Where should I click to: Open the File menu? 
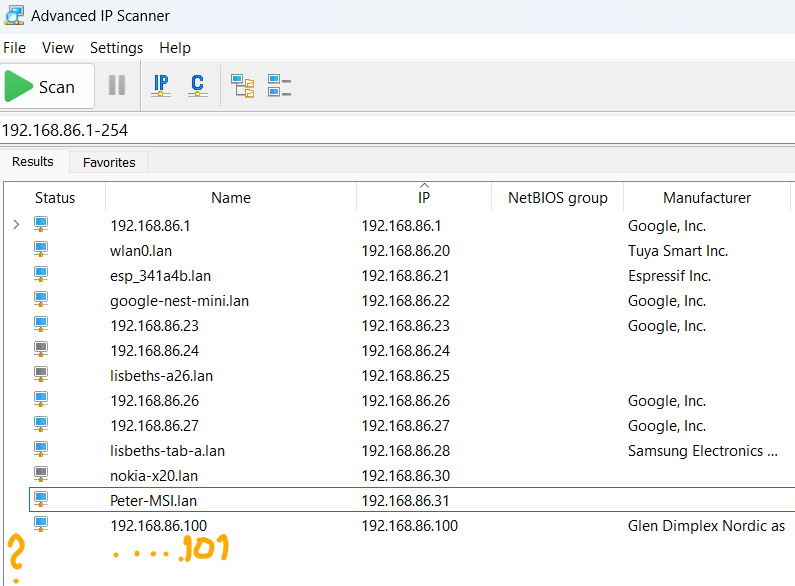click(14, 48)
